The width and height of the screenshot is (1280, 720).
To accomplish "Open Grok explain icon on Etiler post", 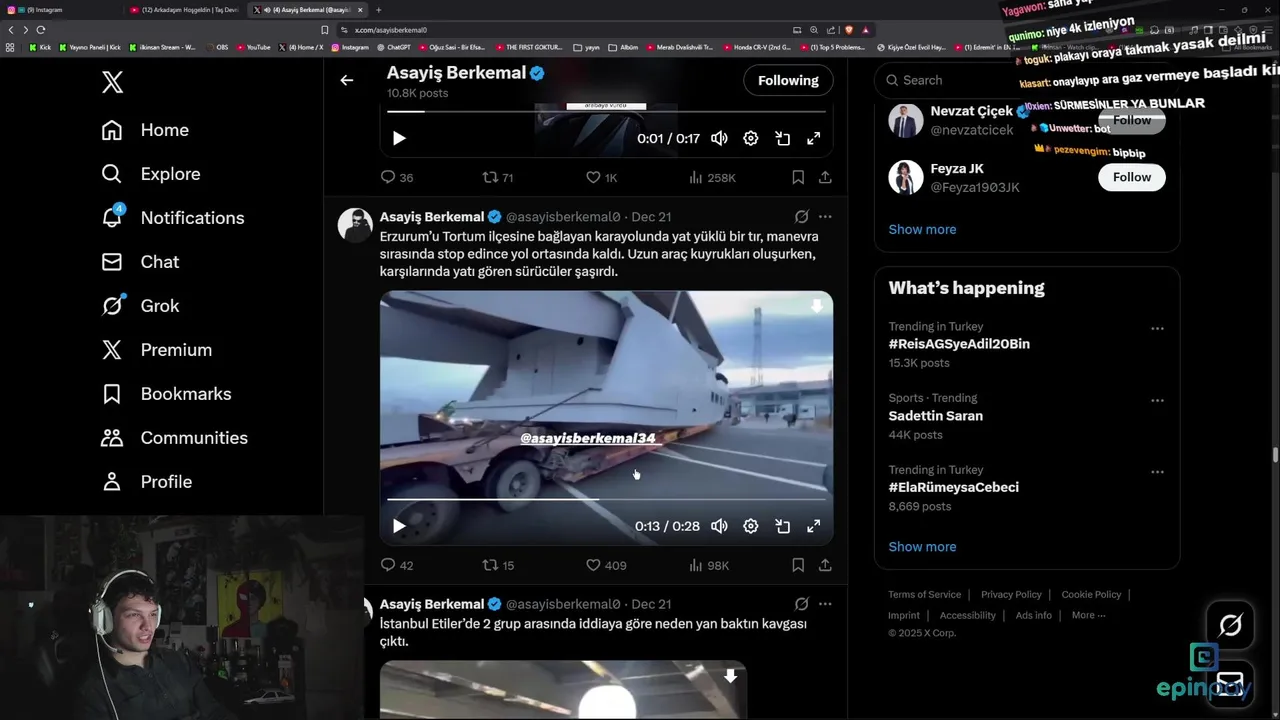I will [x=801, y=604].
